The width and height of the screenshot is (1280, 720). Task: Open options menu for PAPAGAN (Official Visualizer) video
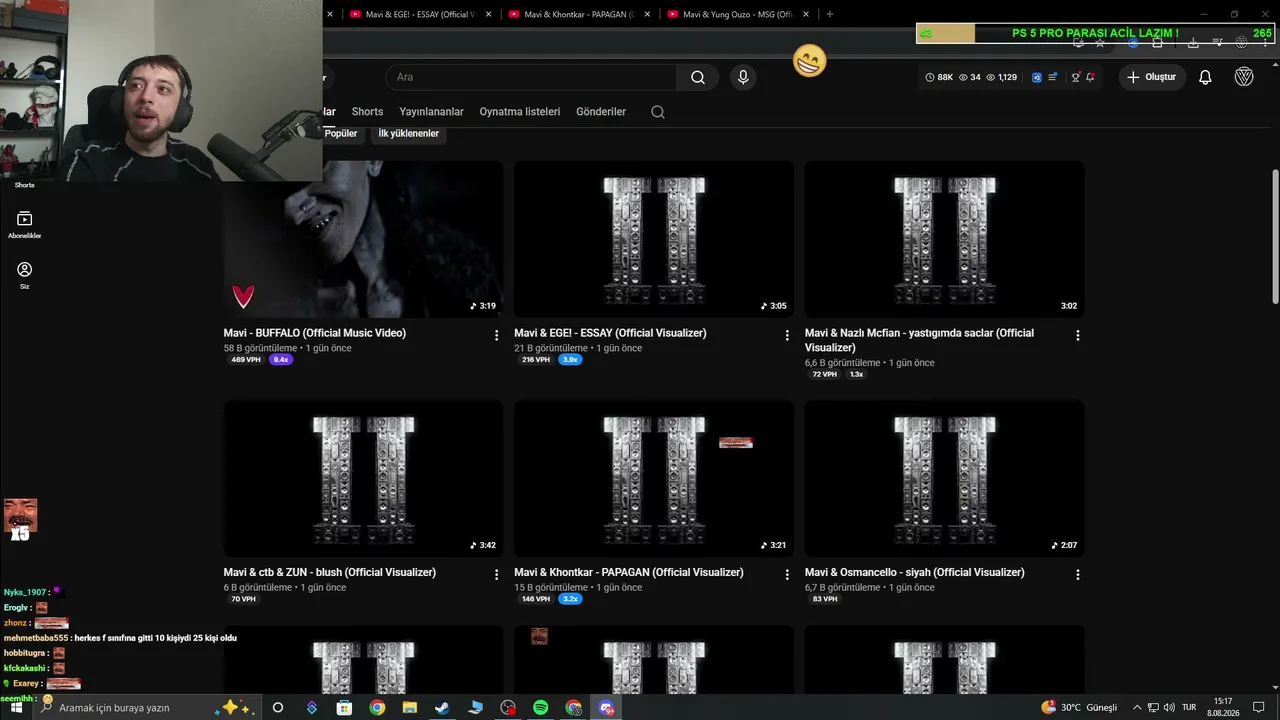787,575
